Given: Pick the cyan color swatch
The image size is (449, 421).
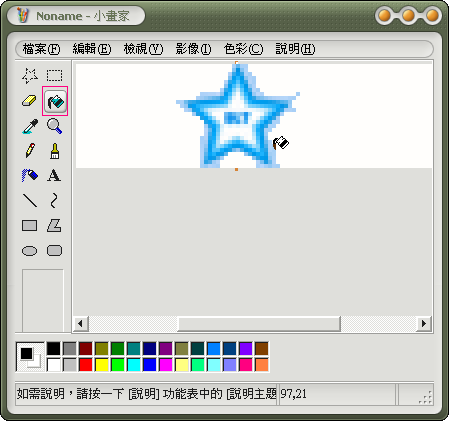Looking at the screenshot, I should (133, 365).
